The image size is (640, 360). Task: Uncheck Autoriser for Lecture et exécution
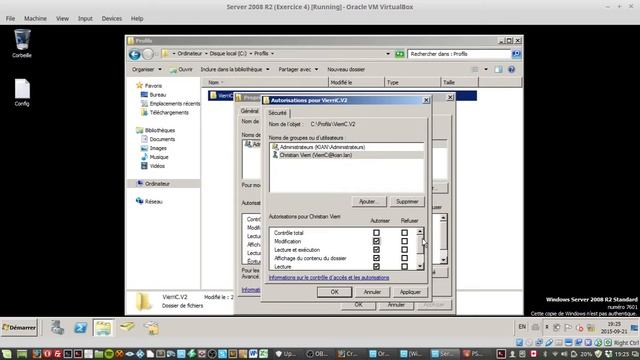376,250
